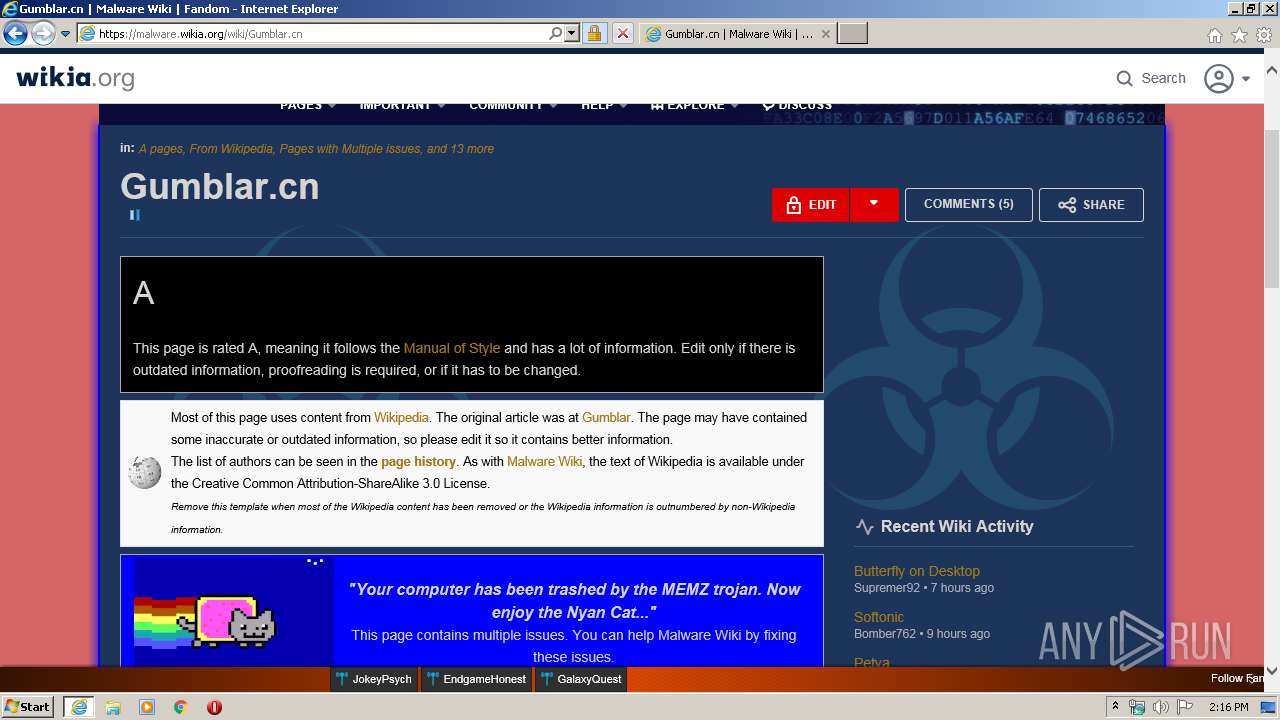Open the 'From Wikipedia' category link
The width and height of the screenshot is (1280, 720).
pos(231,148)
